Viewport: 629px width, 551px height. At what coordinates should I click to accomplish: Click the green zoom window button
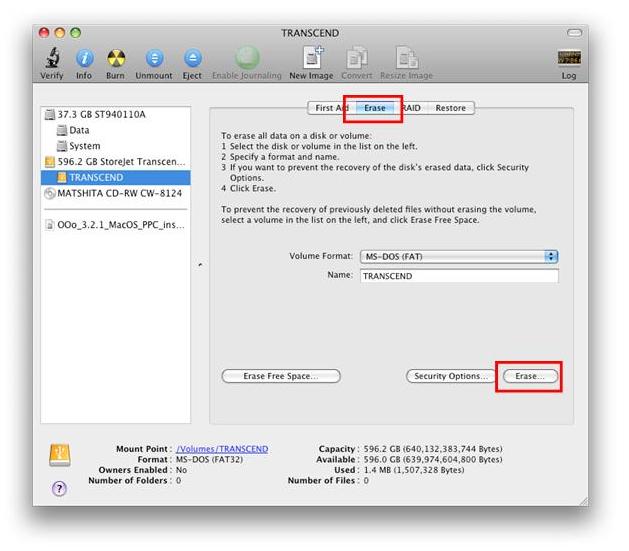coord(75,33)
